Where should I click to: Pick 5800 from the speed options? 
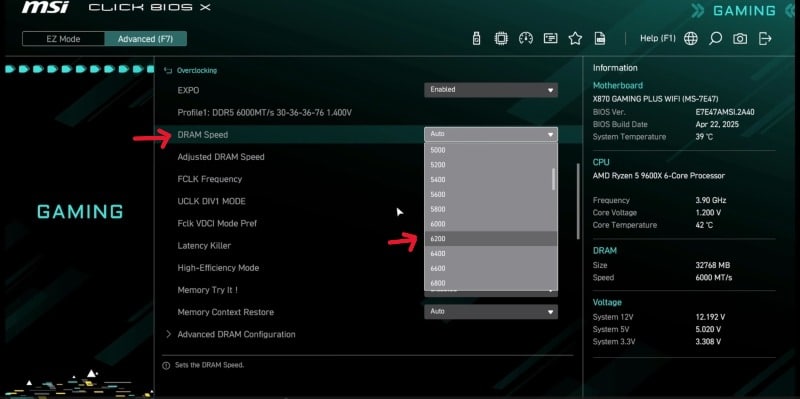491,209
